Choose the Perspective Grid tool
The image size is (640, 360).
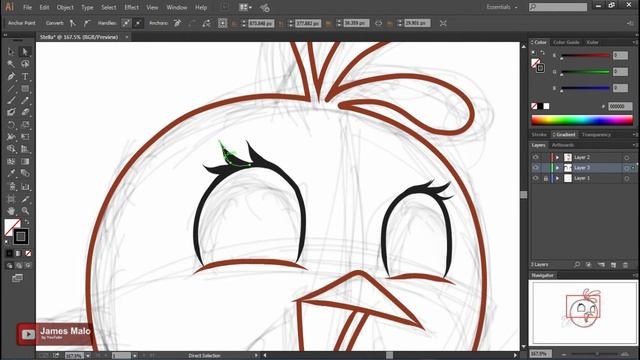[25, 149]
